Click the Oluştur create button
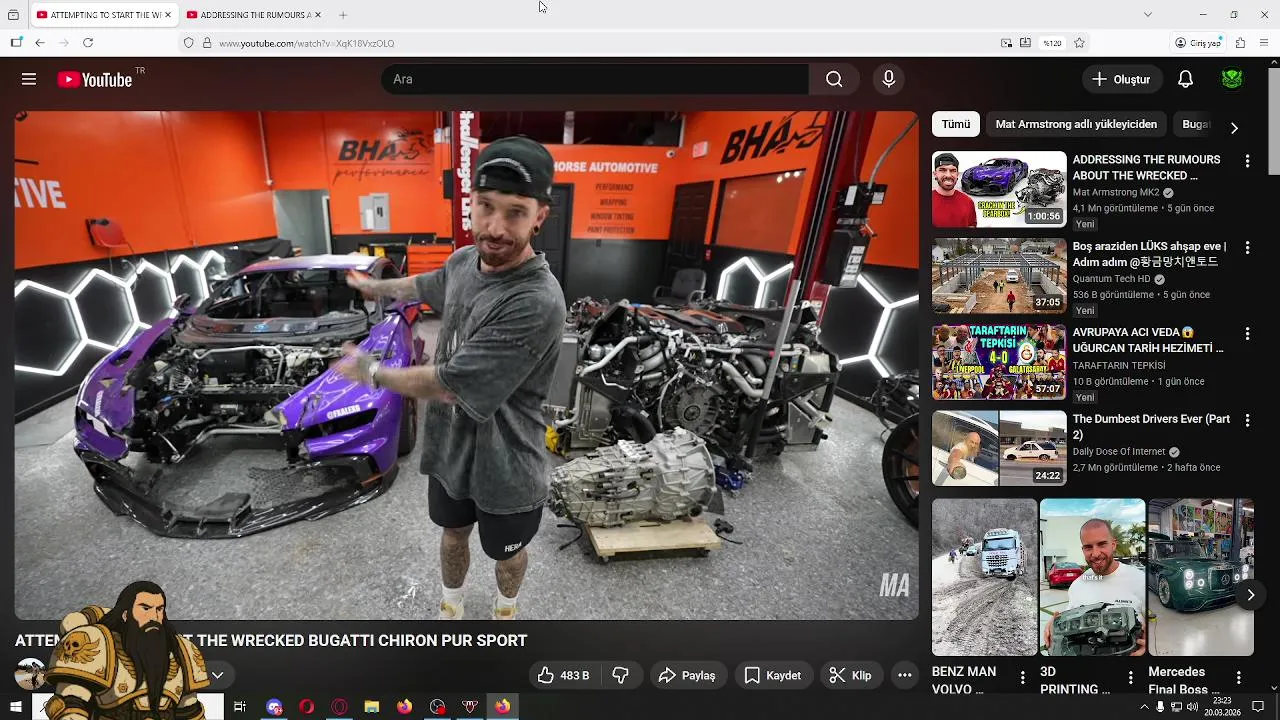Viewport: 1280px width, 720px height. 1122,79
